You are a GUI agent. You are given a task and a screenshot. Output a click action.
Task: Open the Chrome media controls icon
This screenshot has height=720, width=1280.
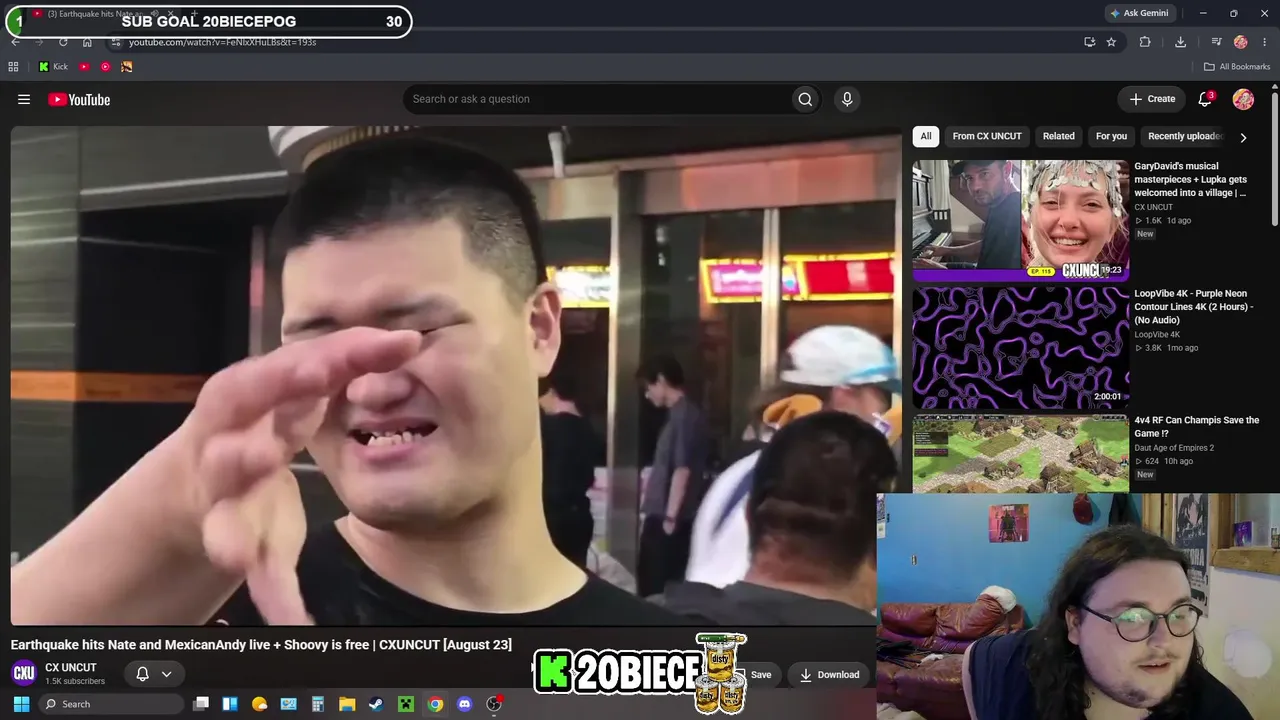(x=1216, y=42)
